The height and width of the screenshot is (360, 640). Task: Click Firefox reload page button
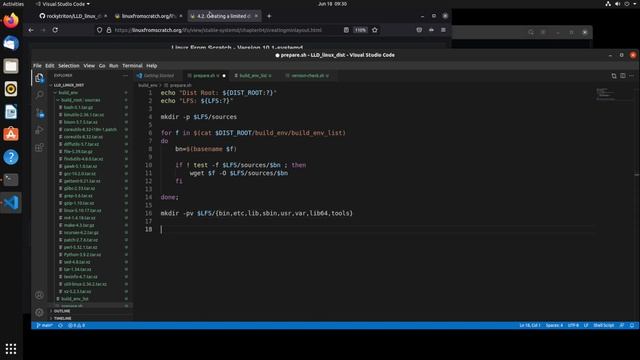[55, 30]
